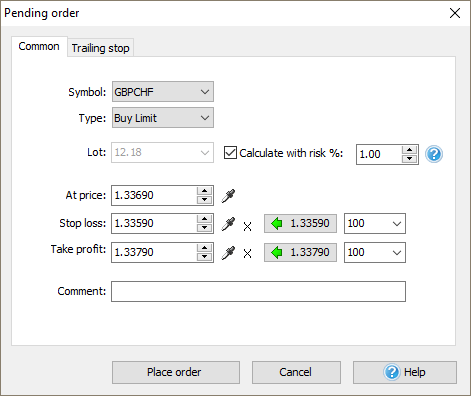The image size is (471, 396).
Task: Open the Symbol GBPCHF dropdown
Action: pyautogui.click(x=163, y=92)
